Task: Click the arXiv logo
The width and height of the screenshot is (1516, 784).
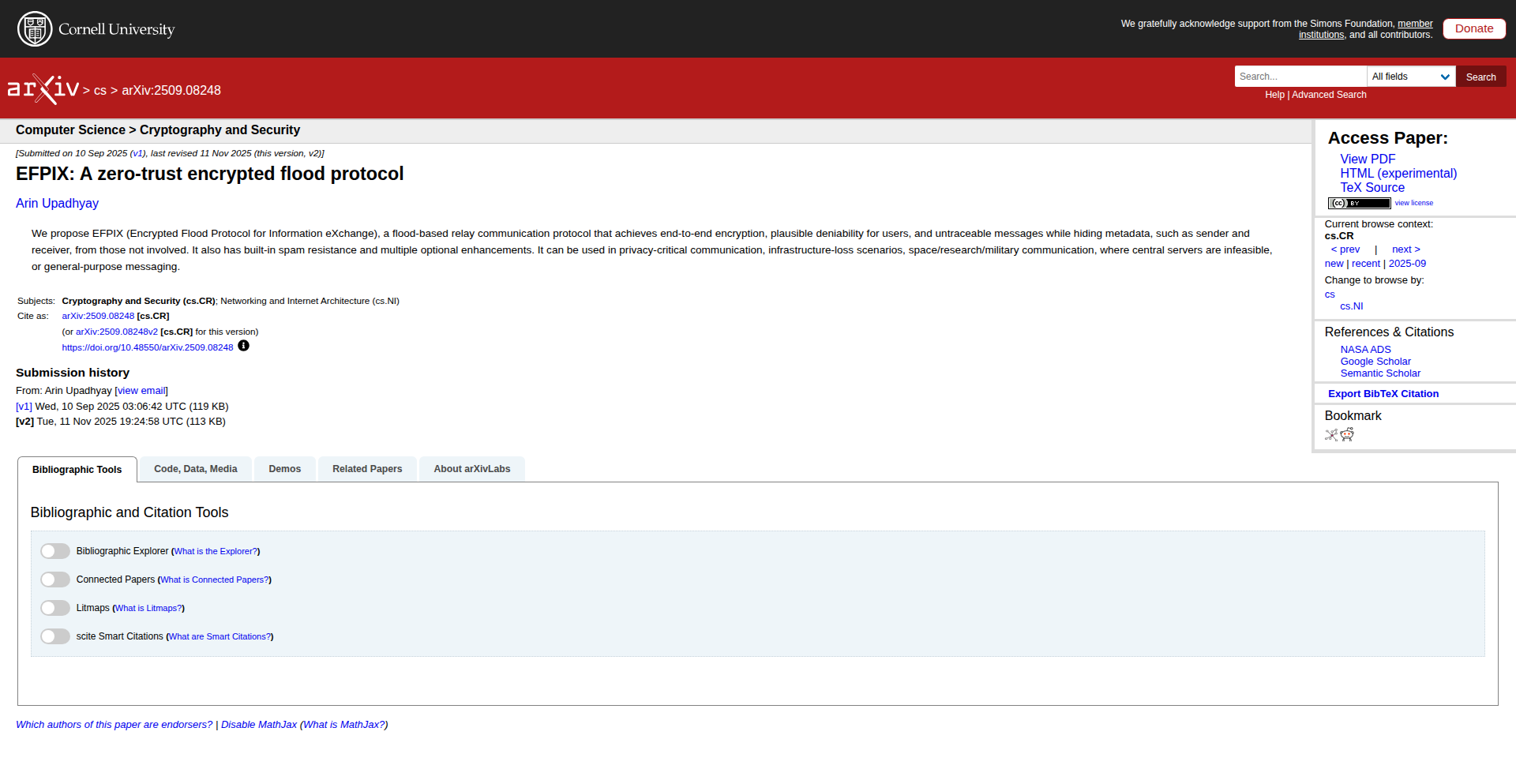Action: [x=43, y=89]
